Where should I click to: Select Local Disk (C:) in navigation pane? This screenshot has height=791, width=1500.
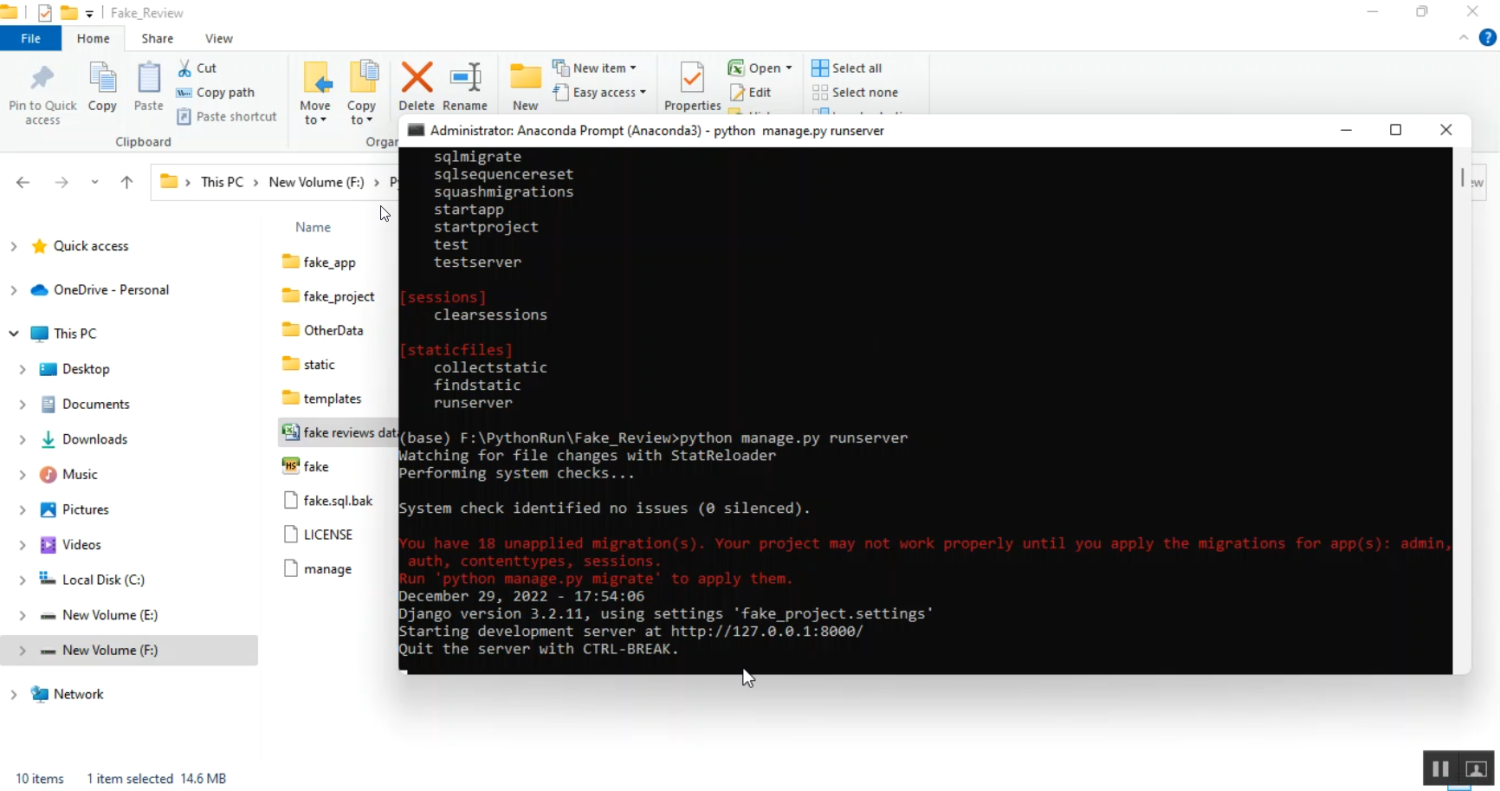click(103, 580)
